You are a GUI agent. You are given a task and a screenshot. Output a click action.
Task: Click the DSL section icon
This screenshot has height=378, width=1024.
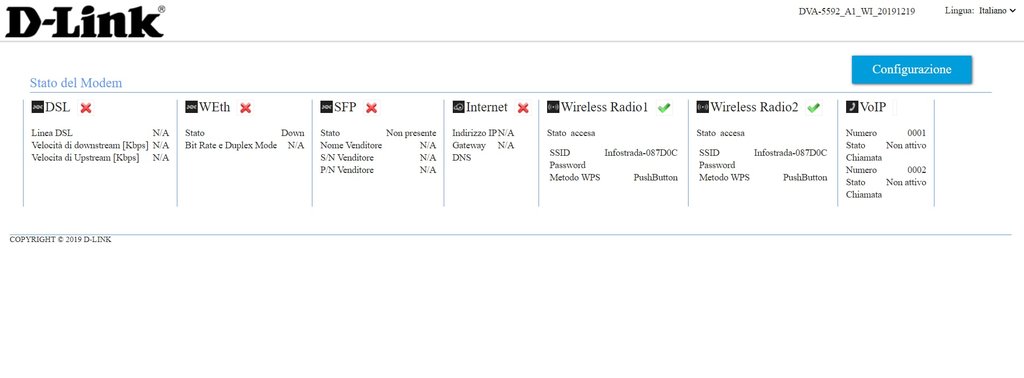pyautogui.click(x=38, y=107)
